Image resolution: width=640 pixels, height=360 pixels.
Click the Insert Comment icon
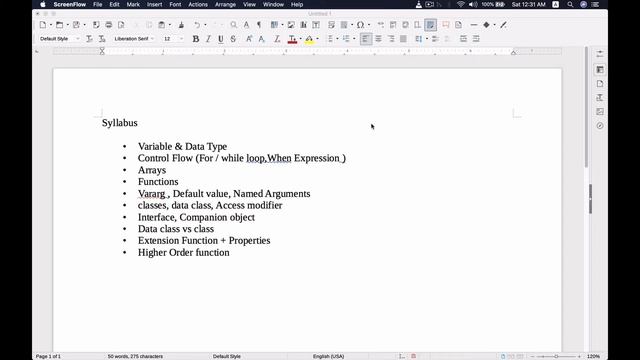(446, 25)
